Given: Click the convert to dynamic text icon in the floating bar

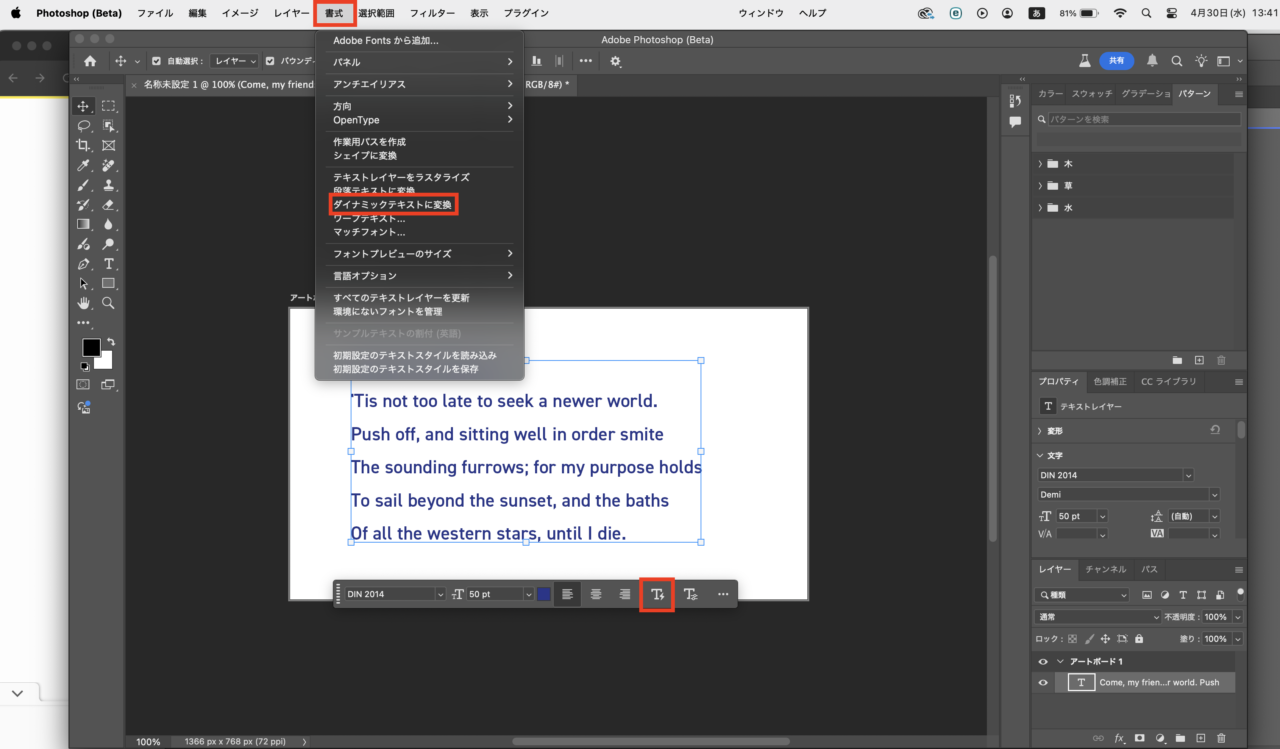Looking at the screenshot, I should (x=657, y=594).
